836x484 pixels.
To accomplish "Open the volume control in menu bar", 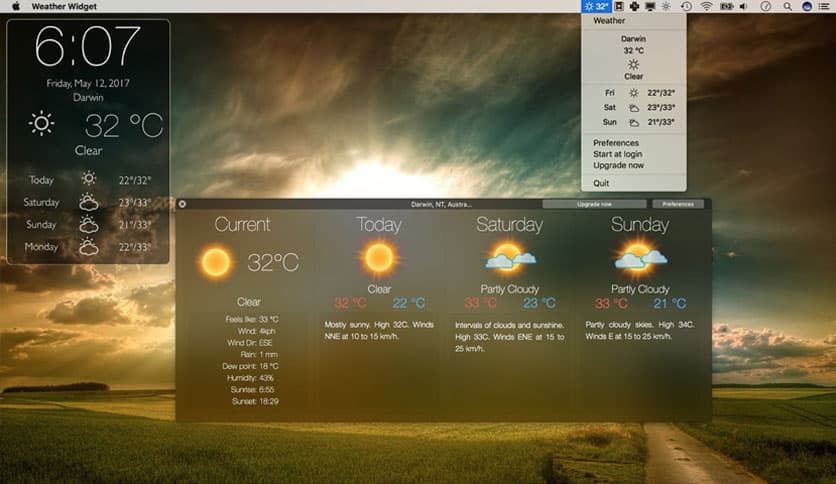I will point(744,6).
